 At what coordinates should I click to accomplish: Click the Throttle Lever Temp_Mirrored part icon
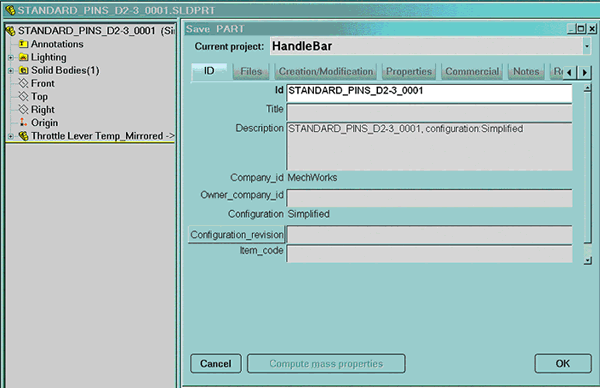click(x=24, y=136)
